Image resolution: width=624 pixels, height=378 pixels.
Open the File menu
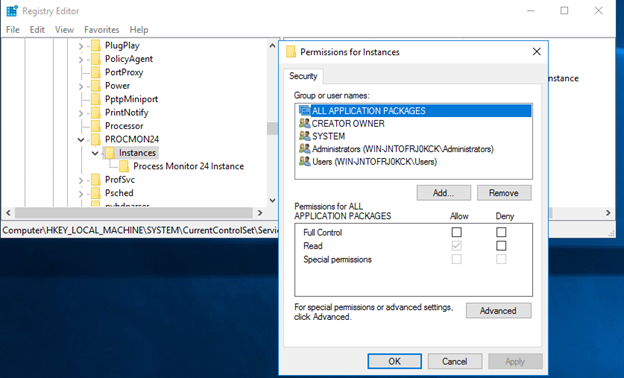point(13,30)
